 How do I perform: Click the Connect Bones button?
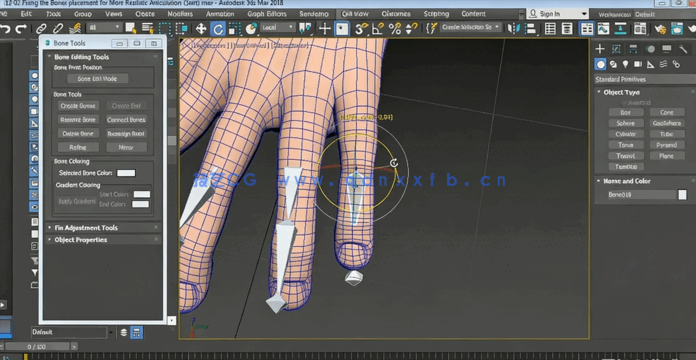click(x=127, y=120)
